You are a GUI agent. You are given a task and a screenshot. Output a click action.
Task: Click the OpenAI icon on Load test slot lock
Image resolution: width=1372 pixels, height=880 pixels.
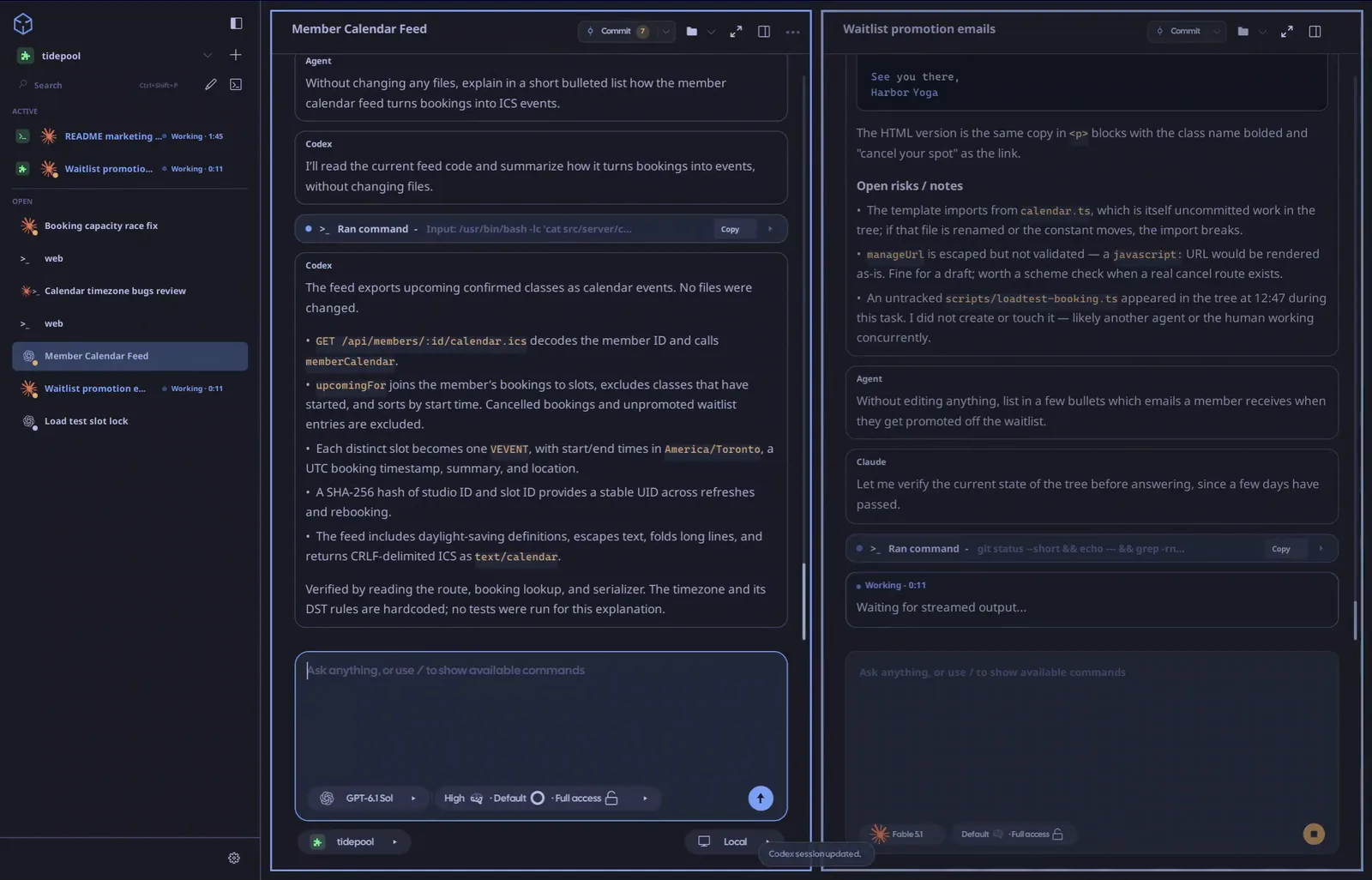click(x=29, y=421)
